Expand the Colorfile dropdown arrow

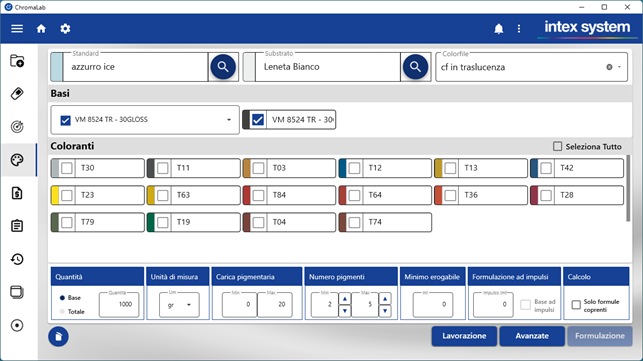pyautogui.click(x=620, y=67)
